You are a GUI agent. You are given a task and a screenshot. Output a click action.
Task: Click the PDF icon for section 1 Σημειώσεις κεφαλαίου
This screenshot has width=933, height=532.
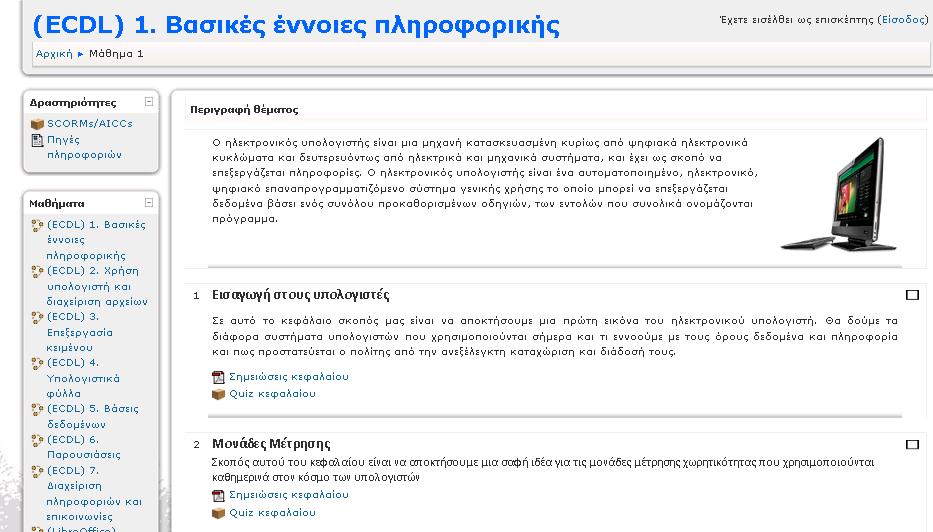click(218, 377)
